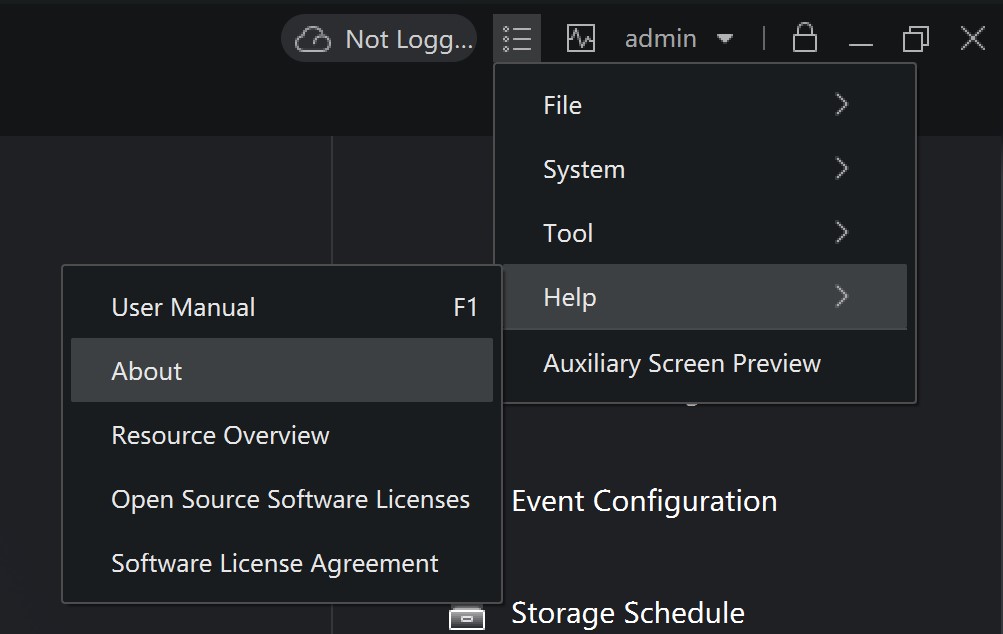The image size is (1003, 634).
Task: Lock the client using the lock icon
Action: pyautogui.click(x=804, y=38)
